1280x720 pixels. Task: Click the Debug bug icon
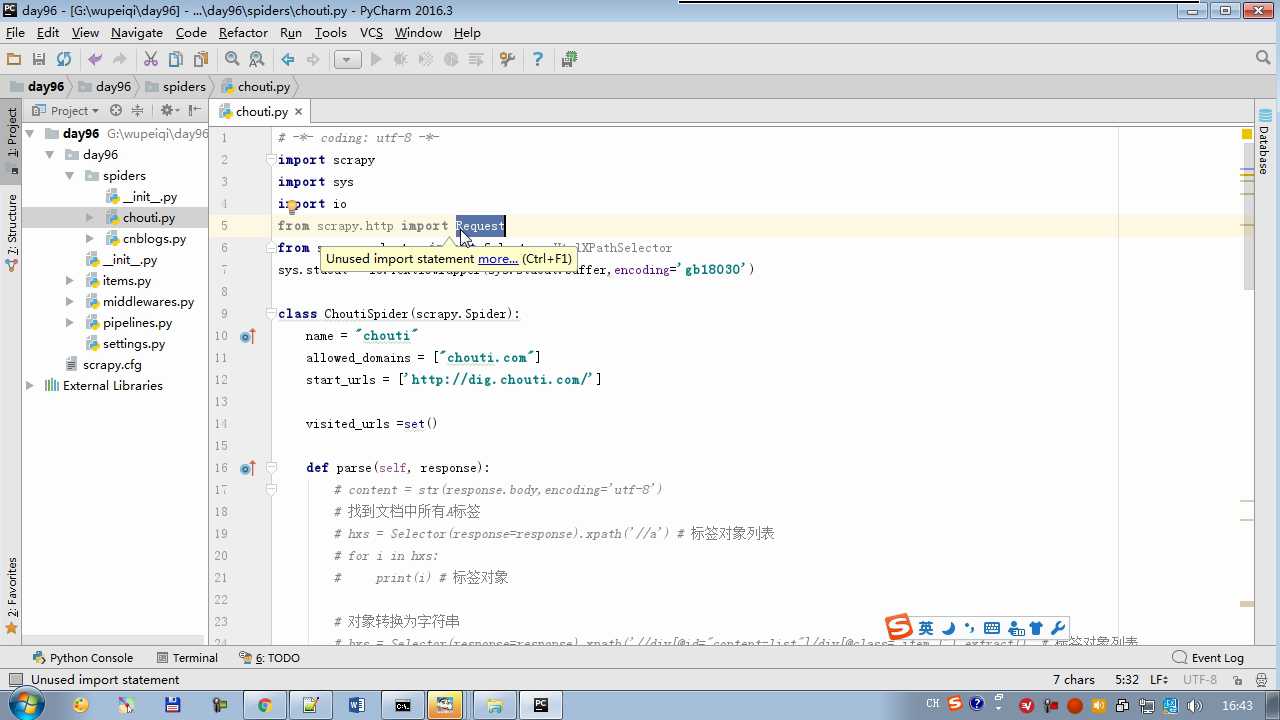click(401, 60)
